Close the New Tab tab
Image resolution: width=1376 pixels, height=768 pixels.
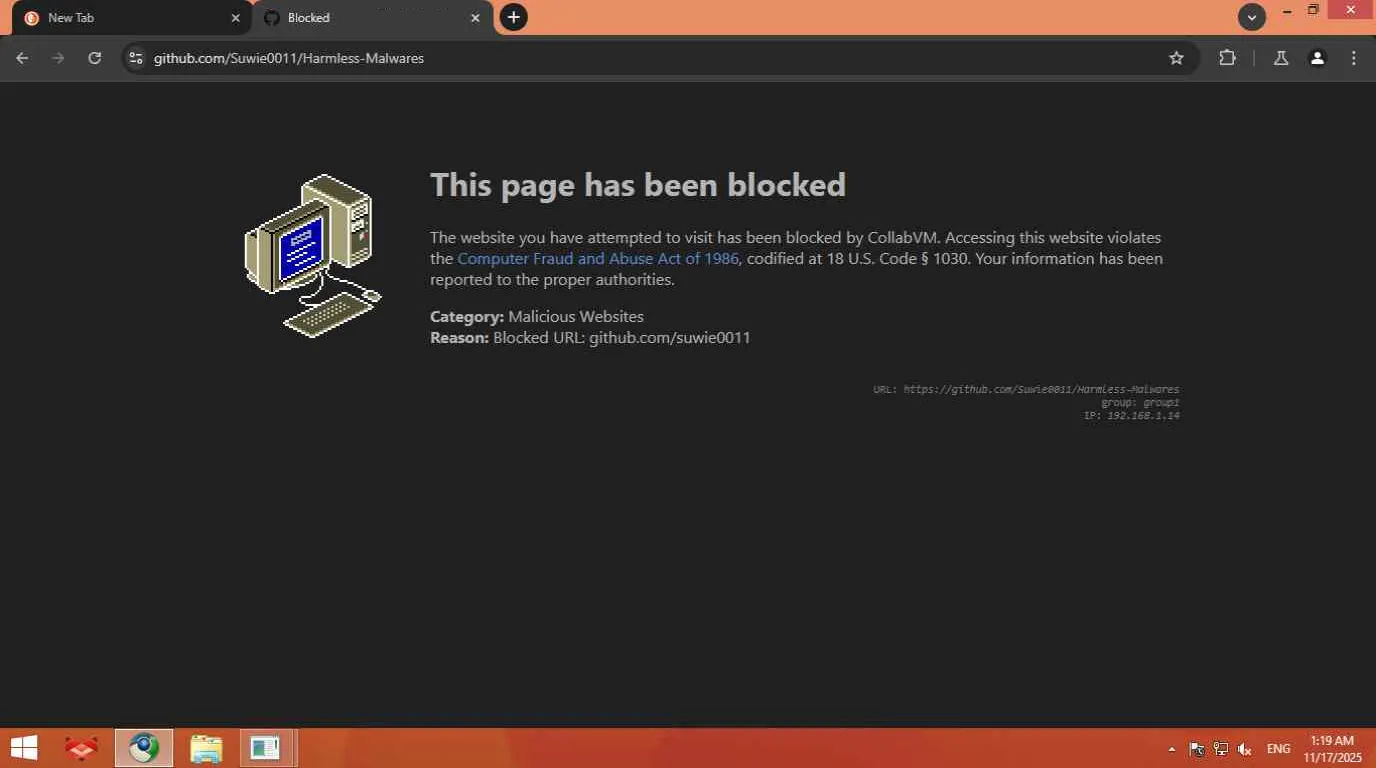click(x=236, y=18)
